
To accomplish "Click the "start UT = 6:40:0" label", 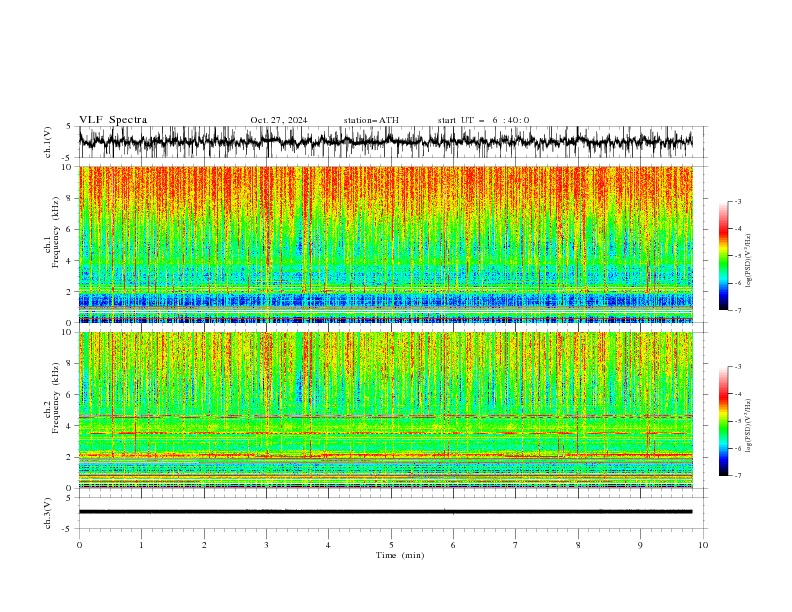I will click(x=483, y=120).
